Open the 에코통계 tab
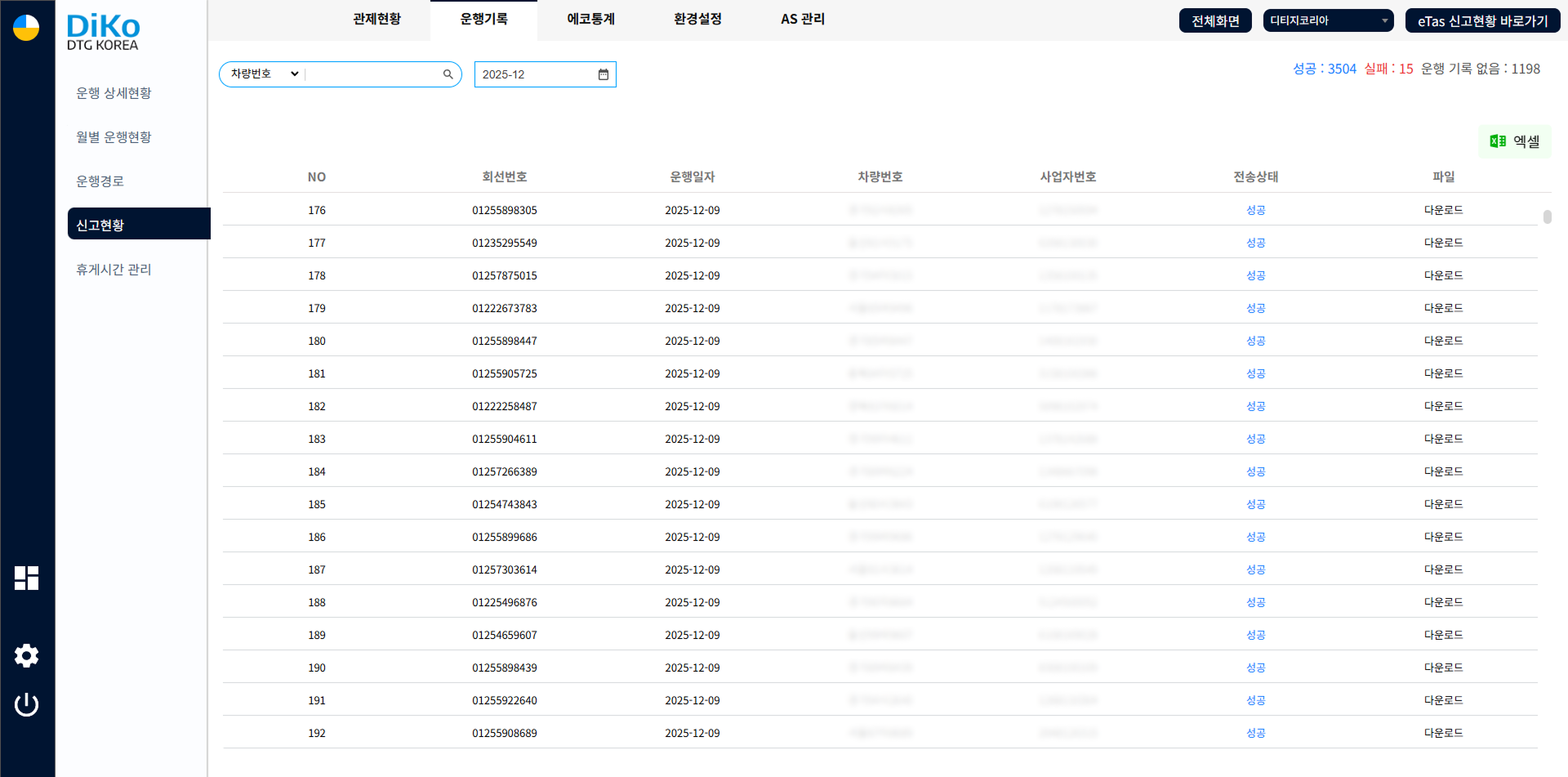Viewport: 1568px width, 777px height. 590,19
